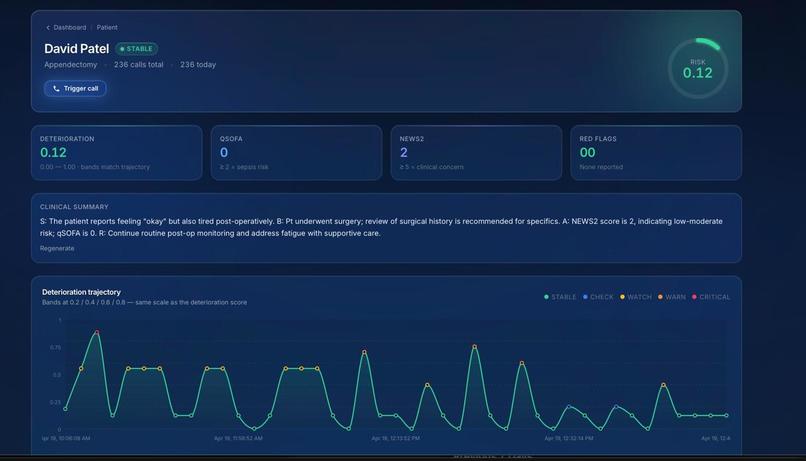Click the green STABLE legend dot
Screen dimensions: 806x461
[546, 297]
